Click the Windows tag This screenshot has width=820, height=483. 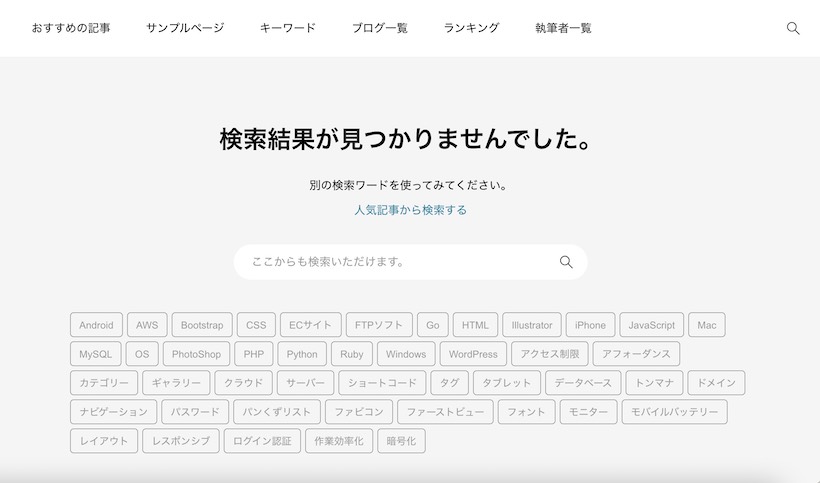coord(406,354)
